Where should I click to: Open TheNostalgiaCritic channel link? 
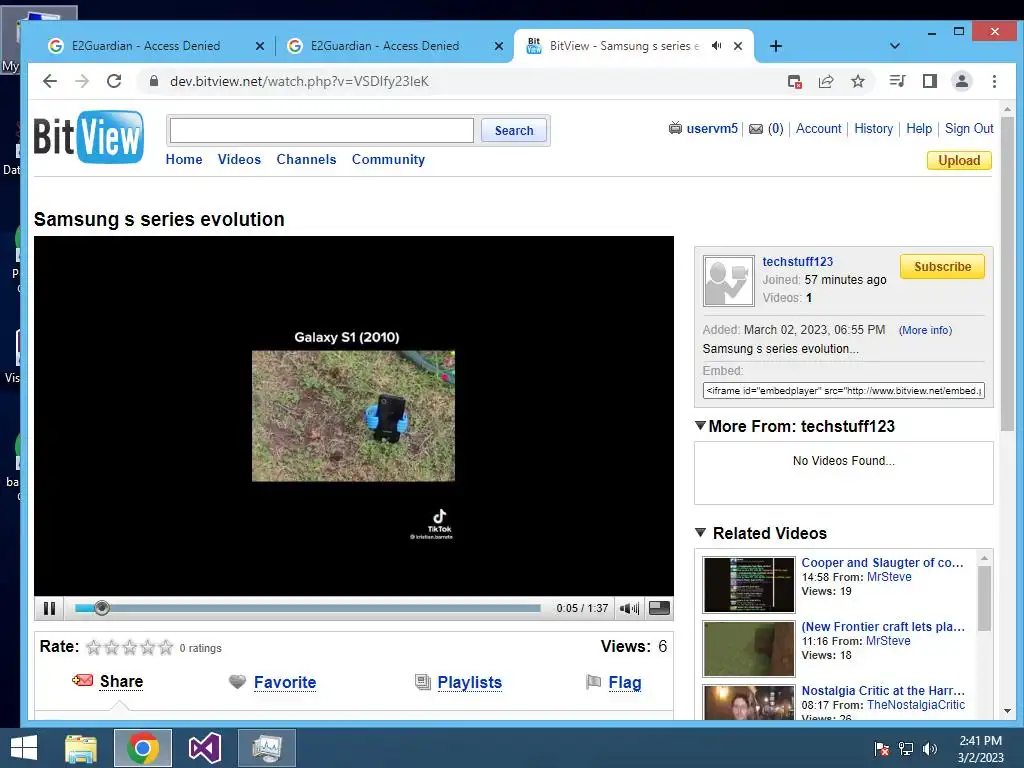tap(916, 705)
